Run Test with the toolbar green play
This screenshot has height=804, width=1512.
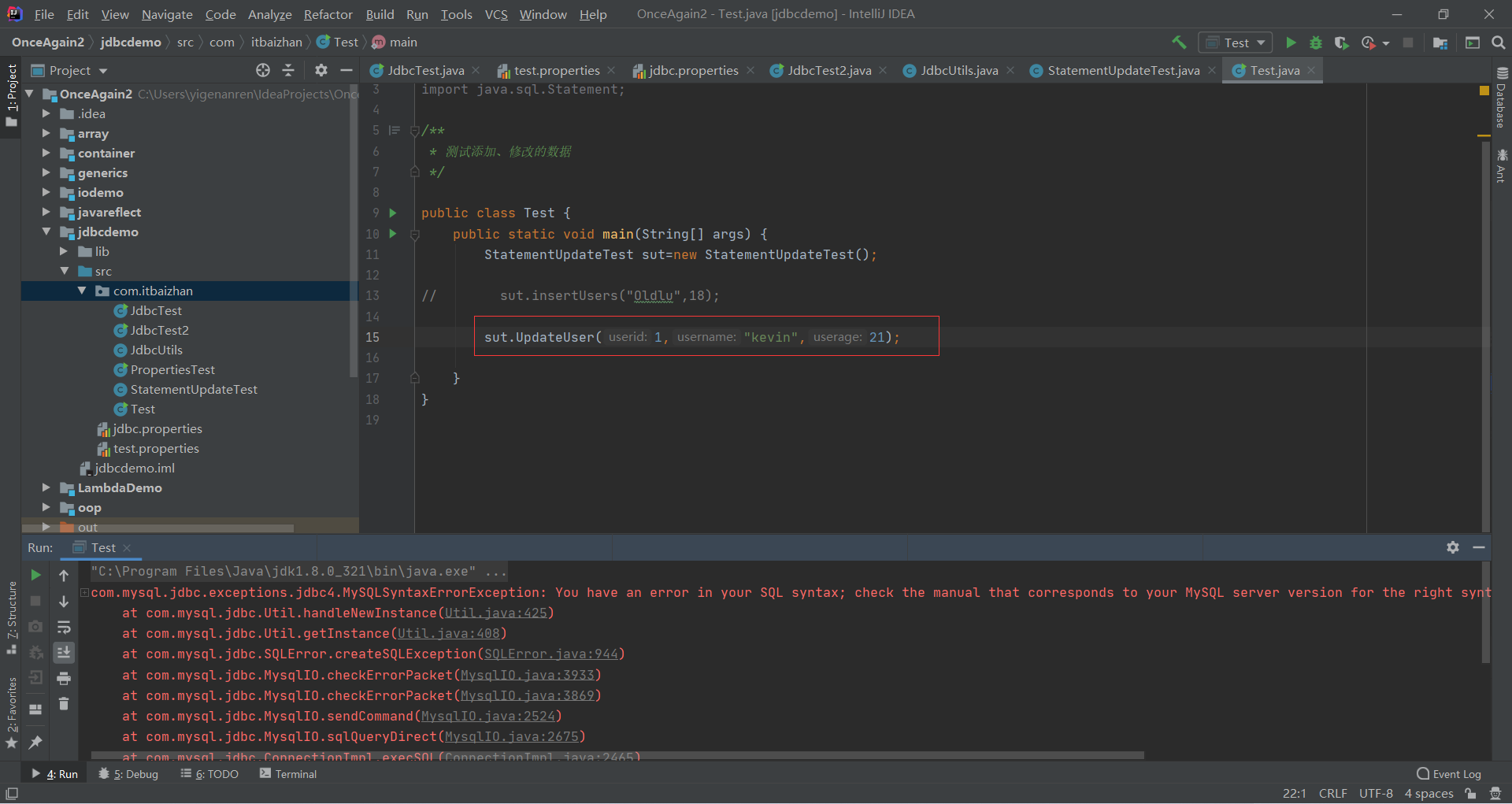pyautogui.click(x=1291, y=43)
